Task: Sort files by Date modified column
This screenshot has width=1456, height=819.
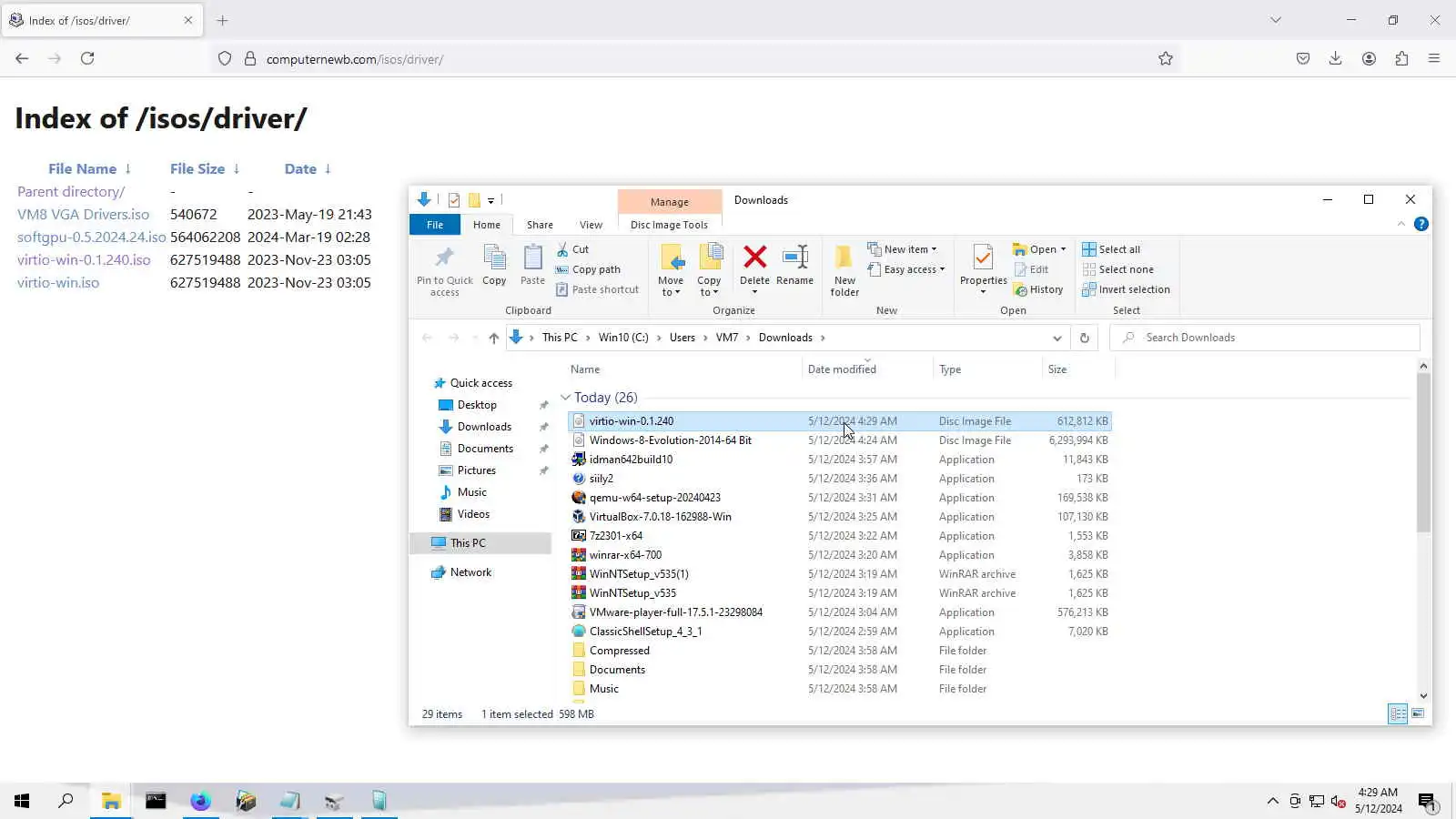Action: [842, 369]
